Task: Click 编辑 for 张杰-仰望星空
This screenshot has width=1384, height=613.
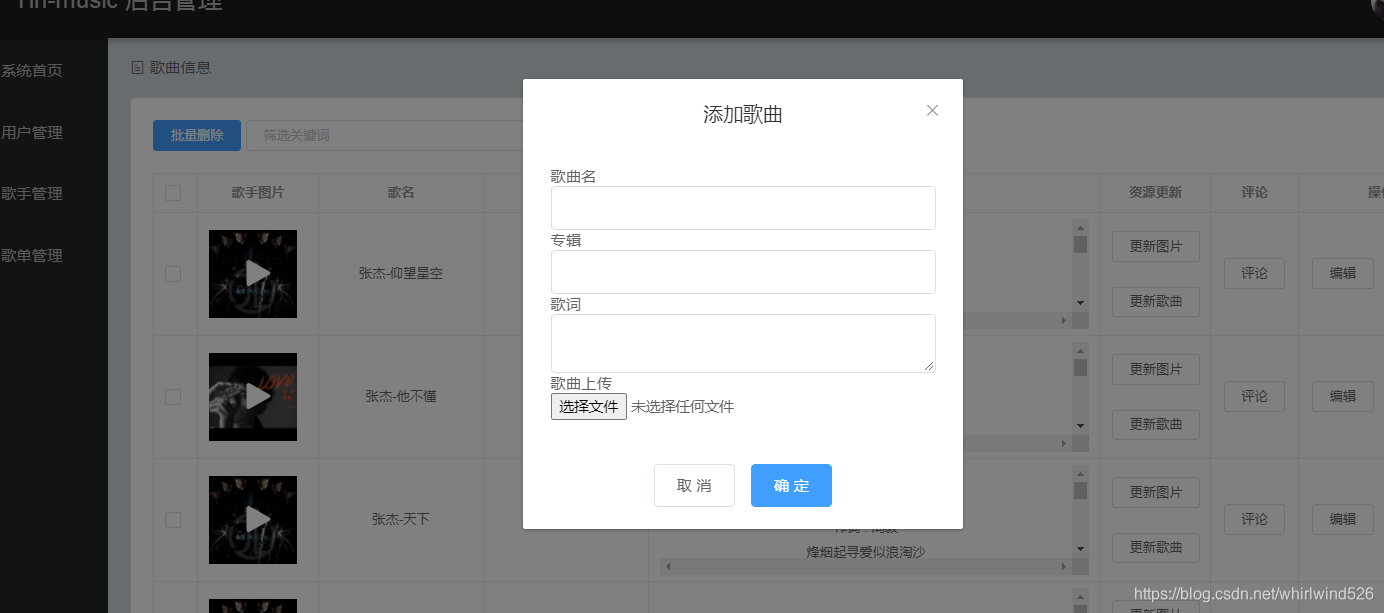Action: pos(1342,273)
